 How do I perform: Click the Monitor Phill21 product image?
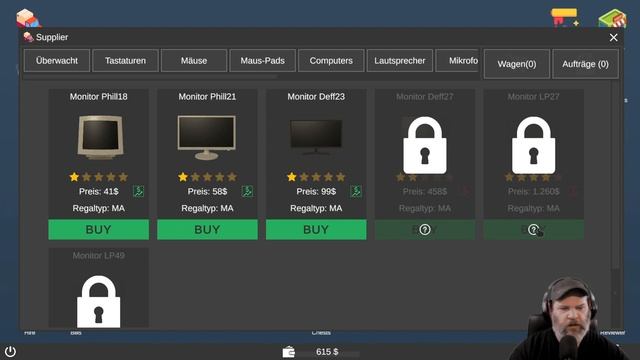click(x=207, y=137)
